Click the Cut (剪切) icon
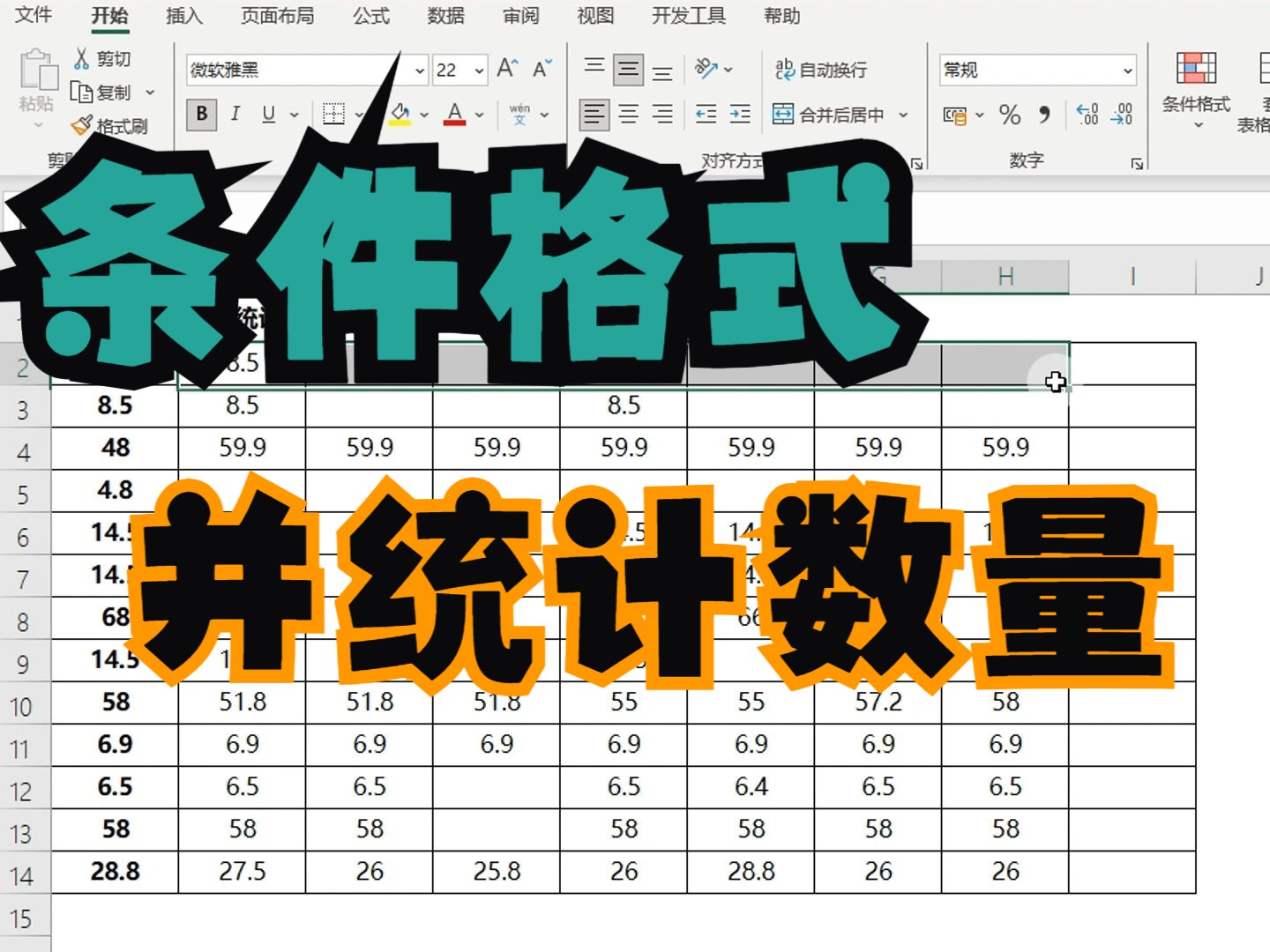This screenshot has height=952, width=1270. coord(83,59)
